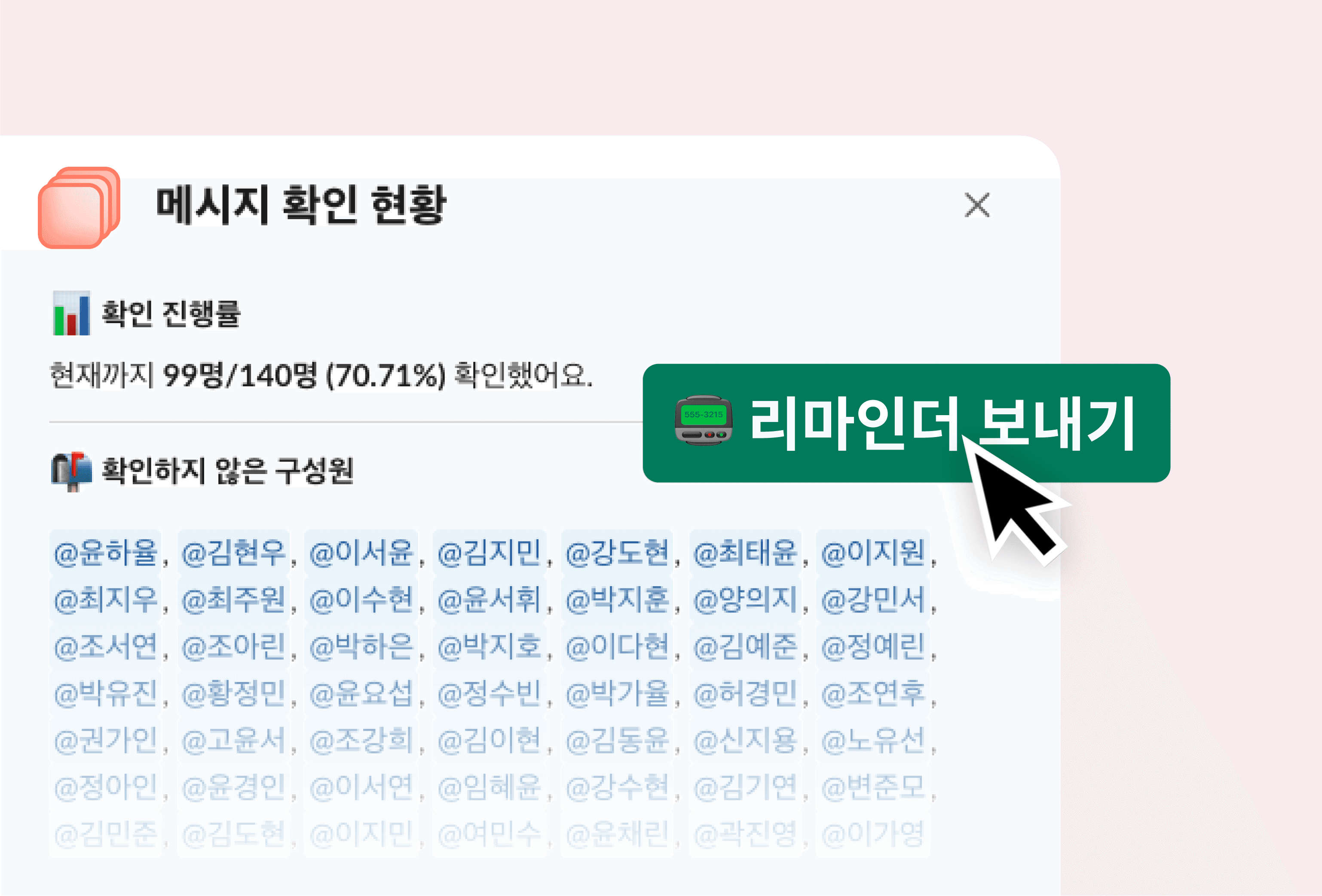
Task: Select the @이수현 mention
Action: (361, 599)
